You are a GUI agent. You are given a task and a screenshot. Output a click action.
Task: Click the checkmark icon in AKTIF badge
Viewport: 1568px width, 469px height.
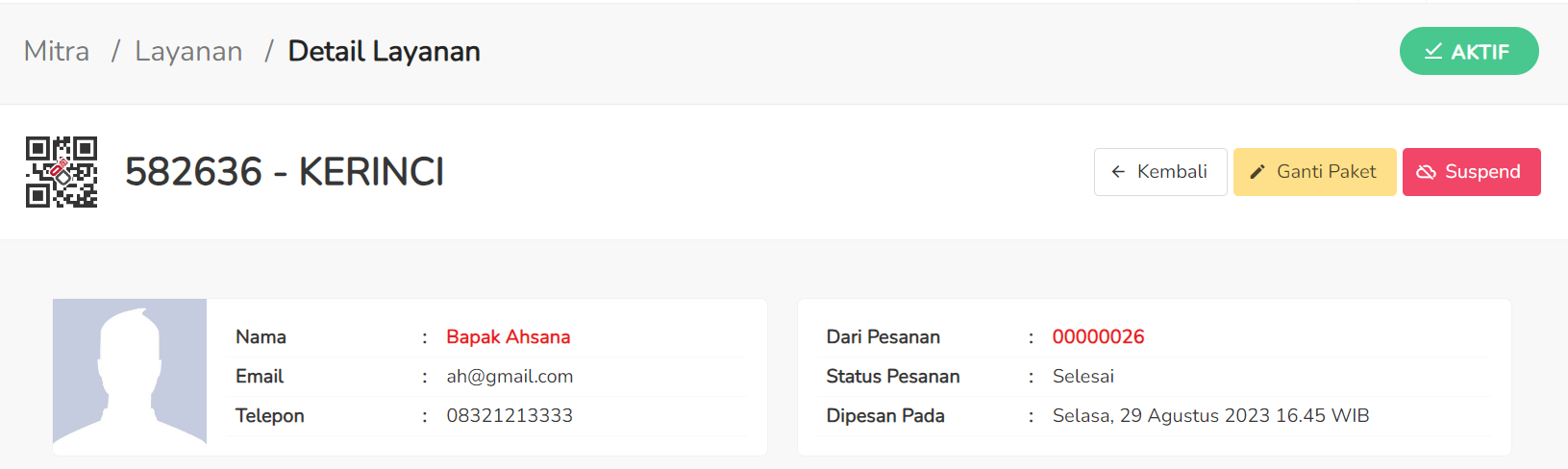tap(1432, 51)
